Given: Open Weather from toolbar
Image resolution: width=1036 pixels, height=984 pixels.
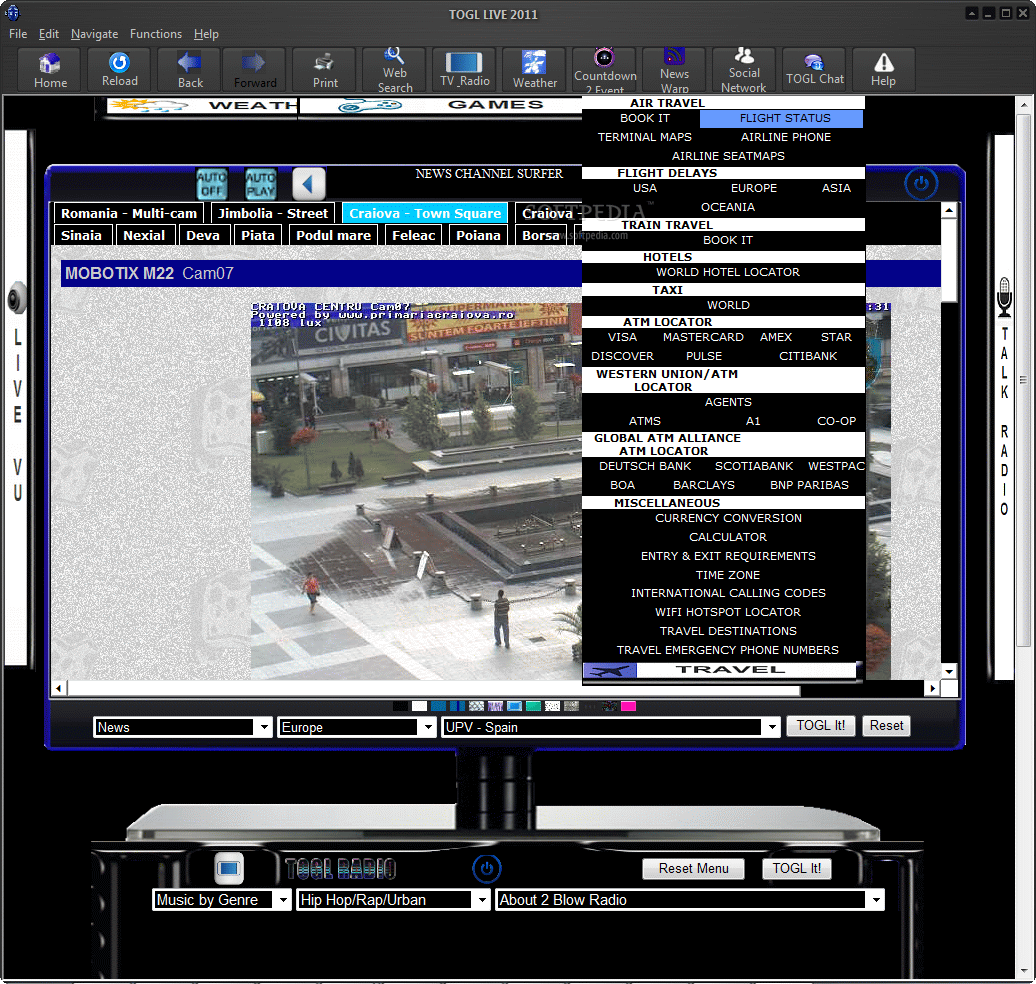Looking at the screenshot, I should [535, 69].
